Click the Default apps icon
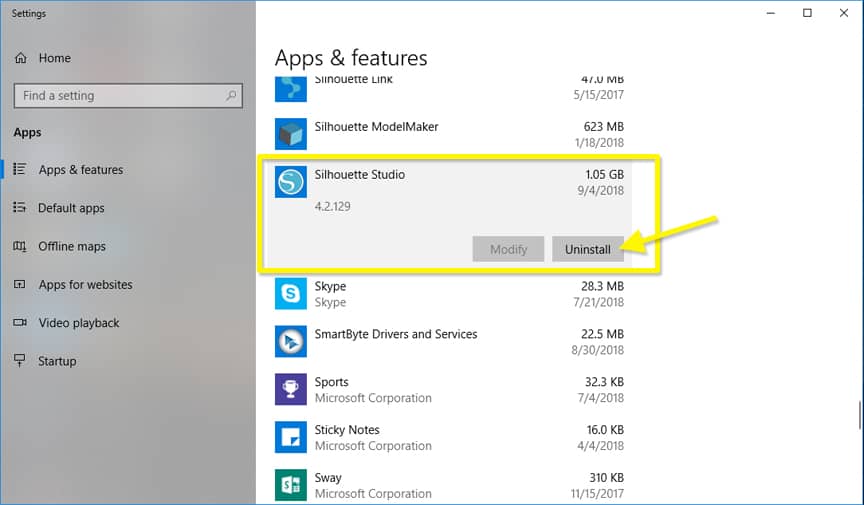 [19, 208]
